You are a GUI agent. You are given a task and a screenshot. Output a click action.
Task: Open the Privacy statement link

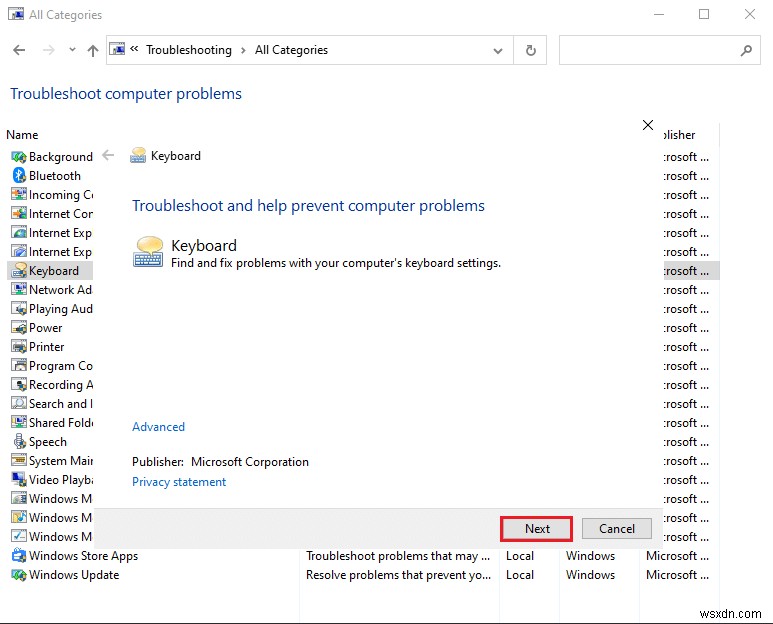(x=179, y=482)
